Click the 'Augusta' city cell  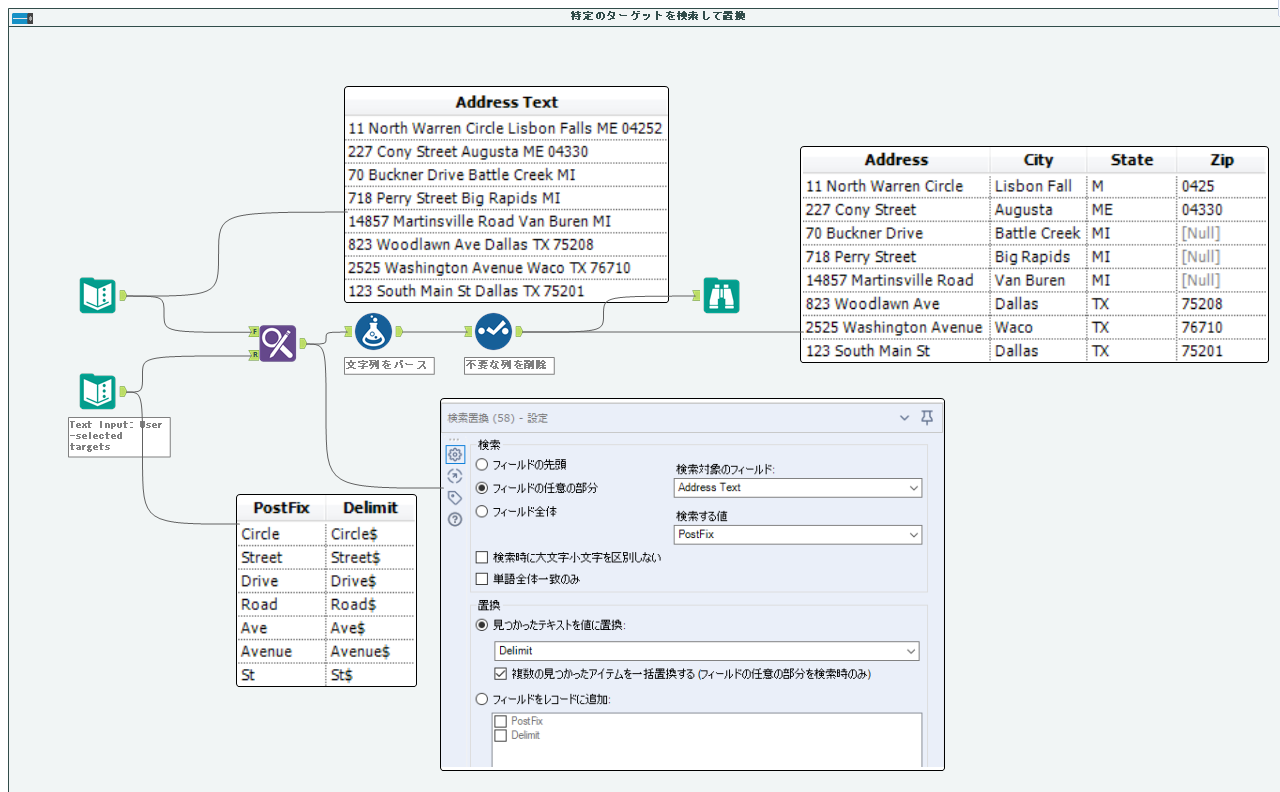tap(1038, 210)
